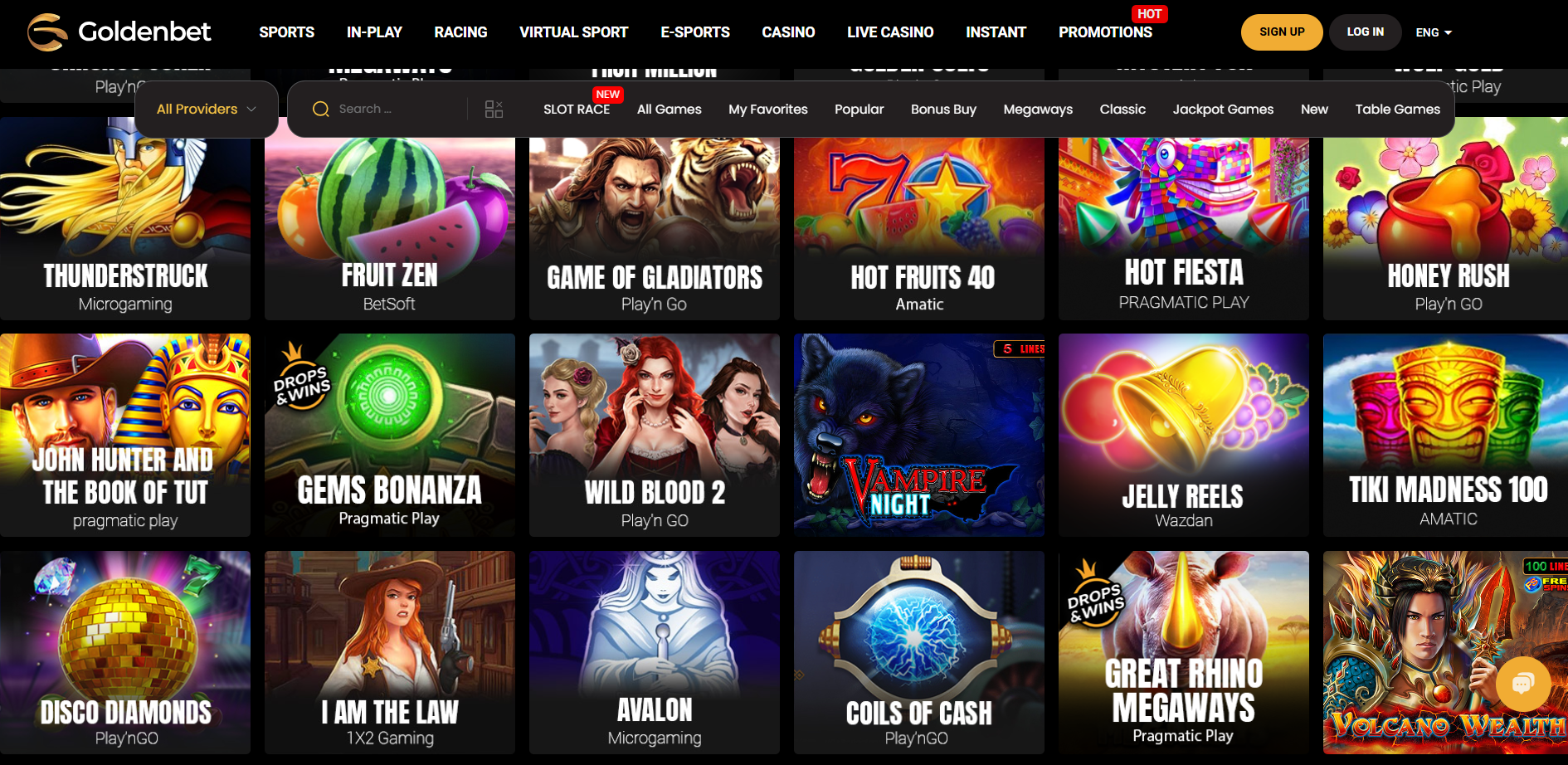The image size is (1568, 765).
Task: Toggle the grid view layout icon
Action: (x=494, y=109)
